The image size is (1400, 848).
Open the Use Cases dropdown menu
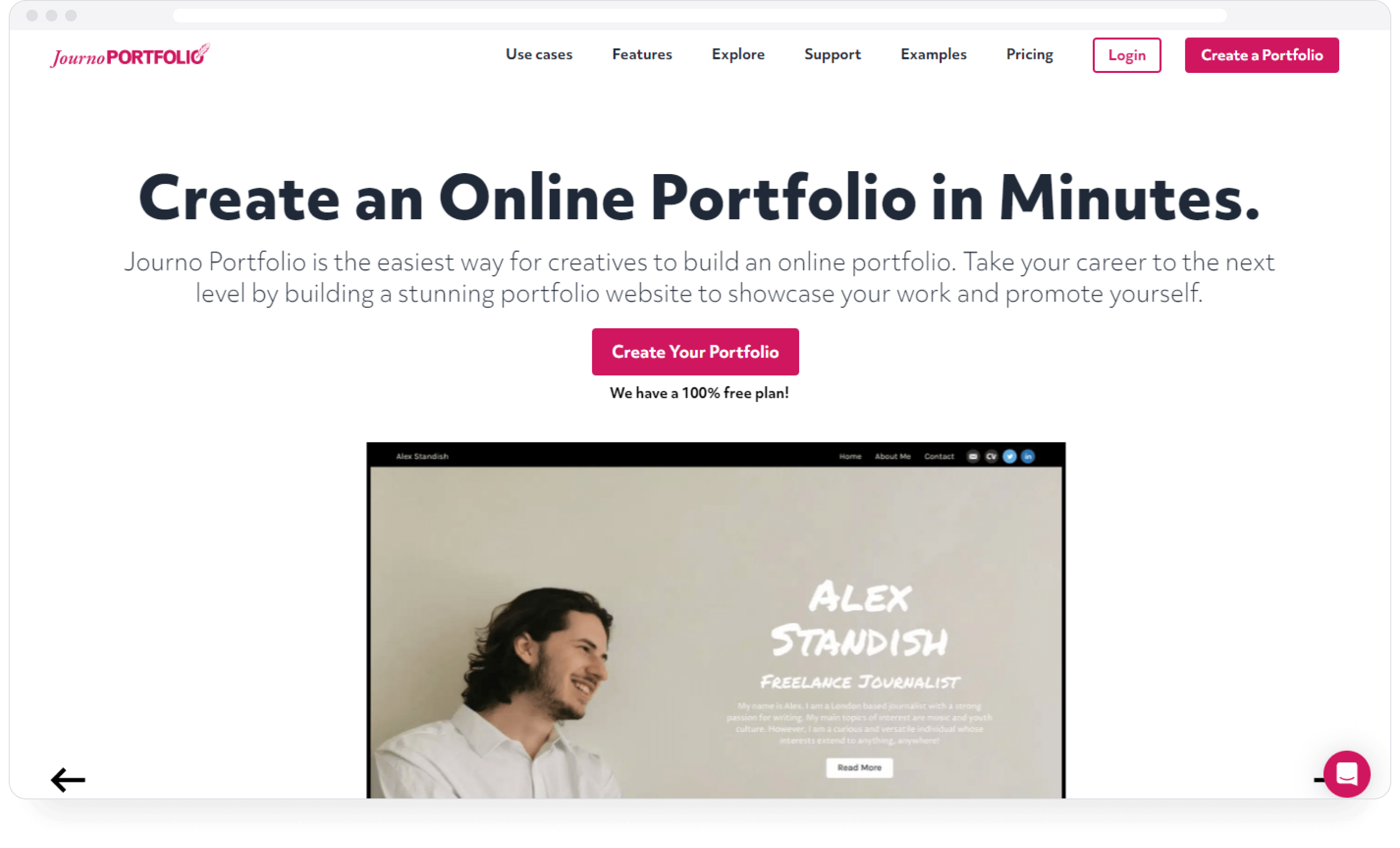point(538,54)
